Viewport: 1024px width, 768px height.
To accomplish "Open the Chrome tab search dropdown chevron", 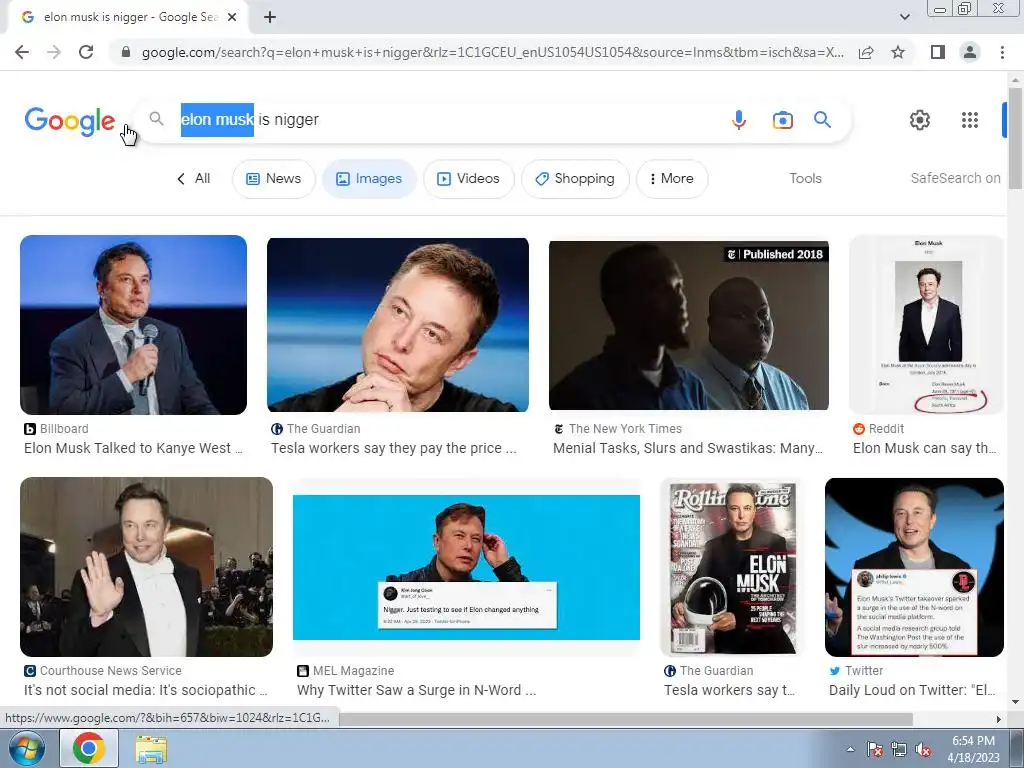I will click(x=904, y=17).
